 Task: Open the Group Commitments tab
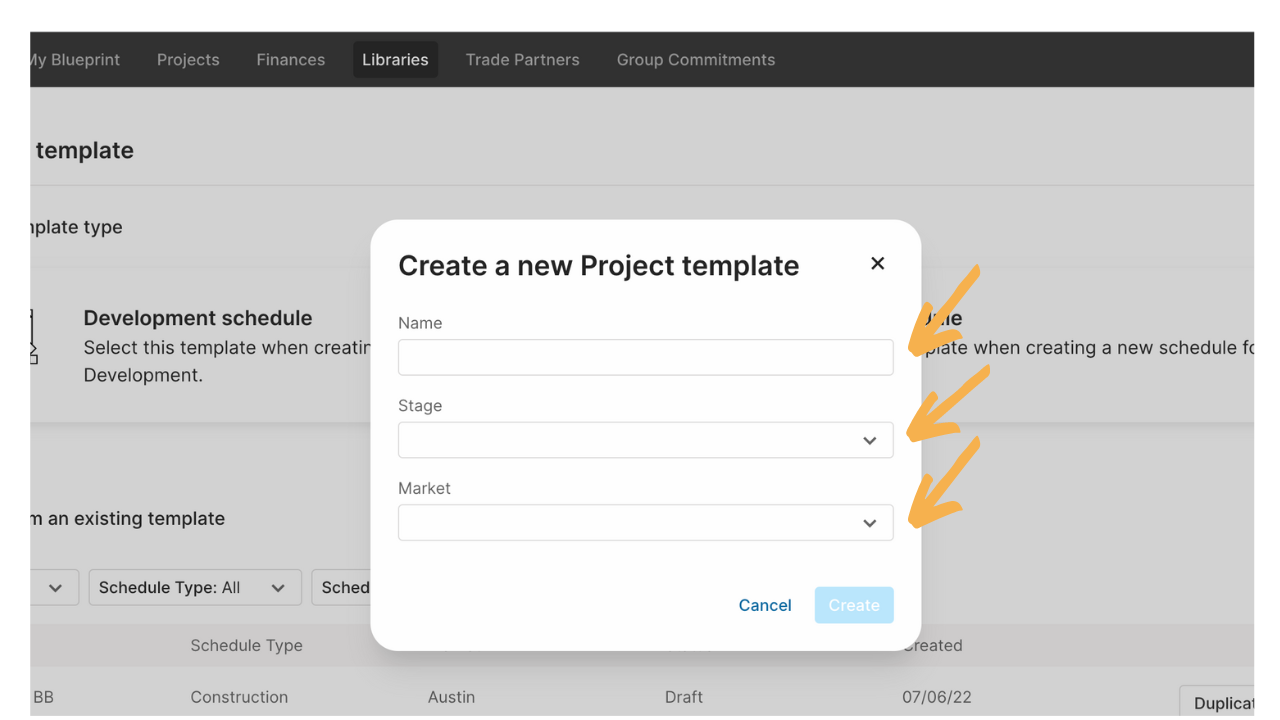[x=696, y=60]
